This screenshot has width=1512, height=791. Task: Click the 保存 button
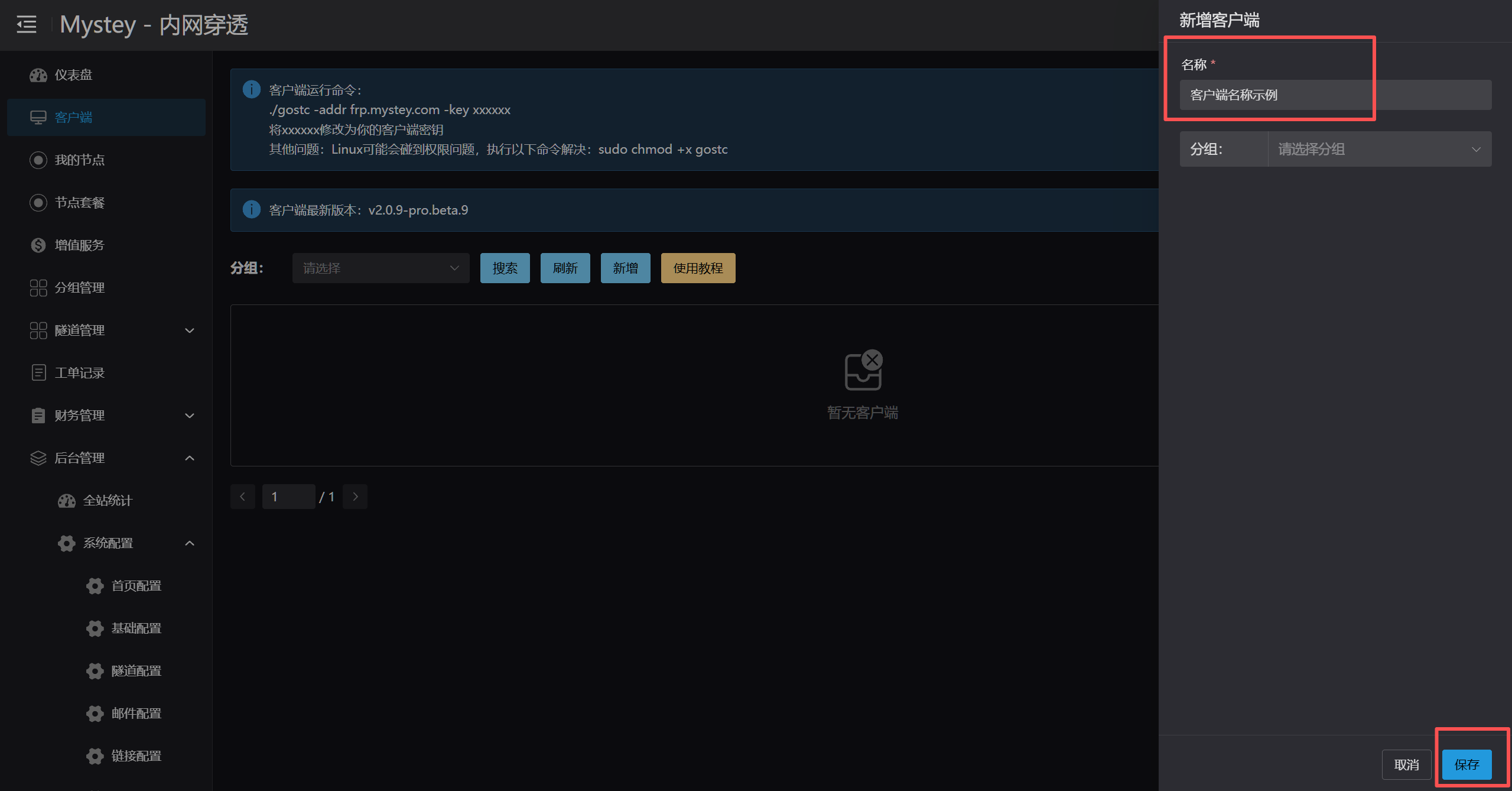pos(1466,764)
